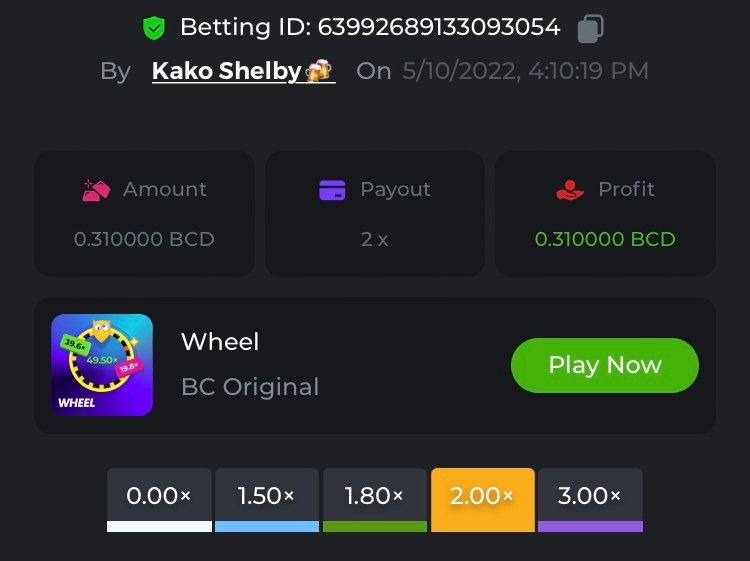Click the beer mugs emoji by username

pos(319,71)
